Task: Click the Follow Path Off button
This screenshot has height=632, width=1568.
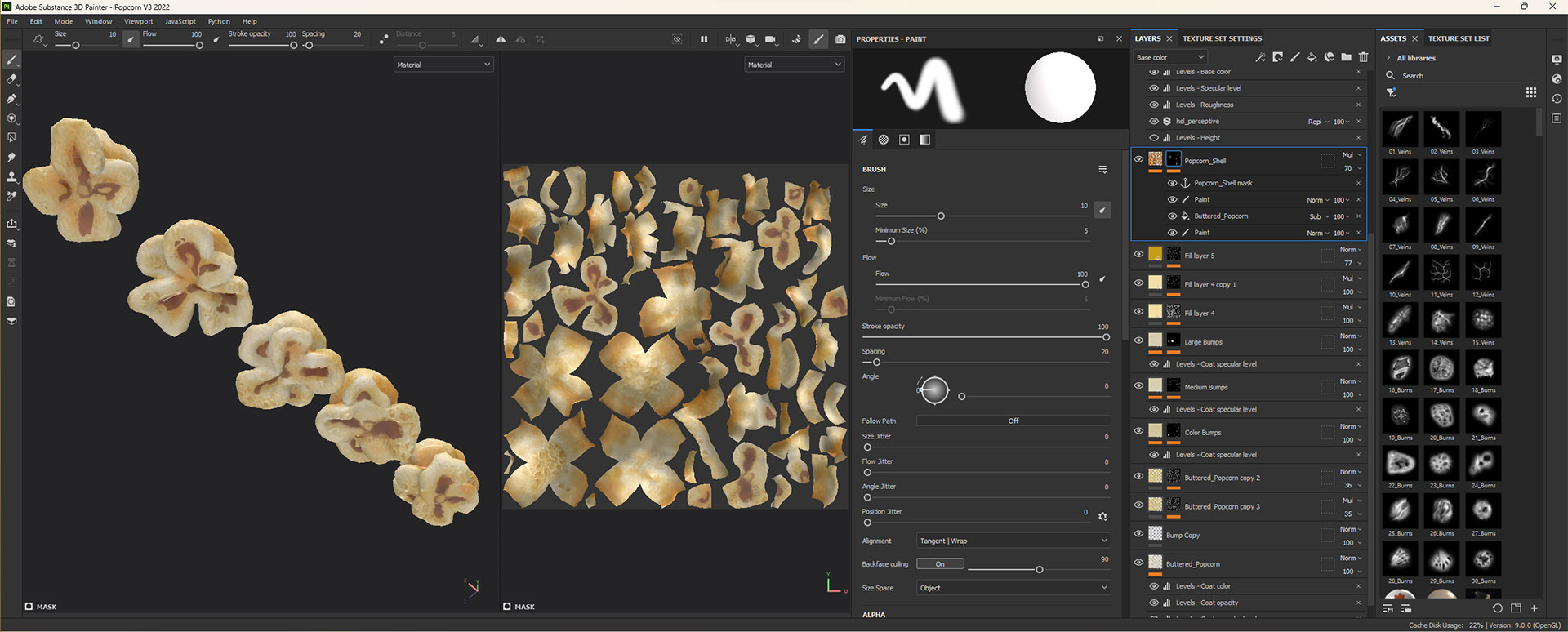Action: click(x=1013, y=421)
